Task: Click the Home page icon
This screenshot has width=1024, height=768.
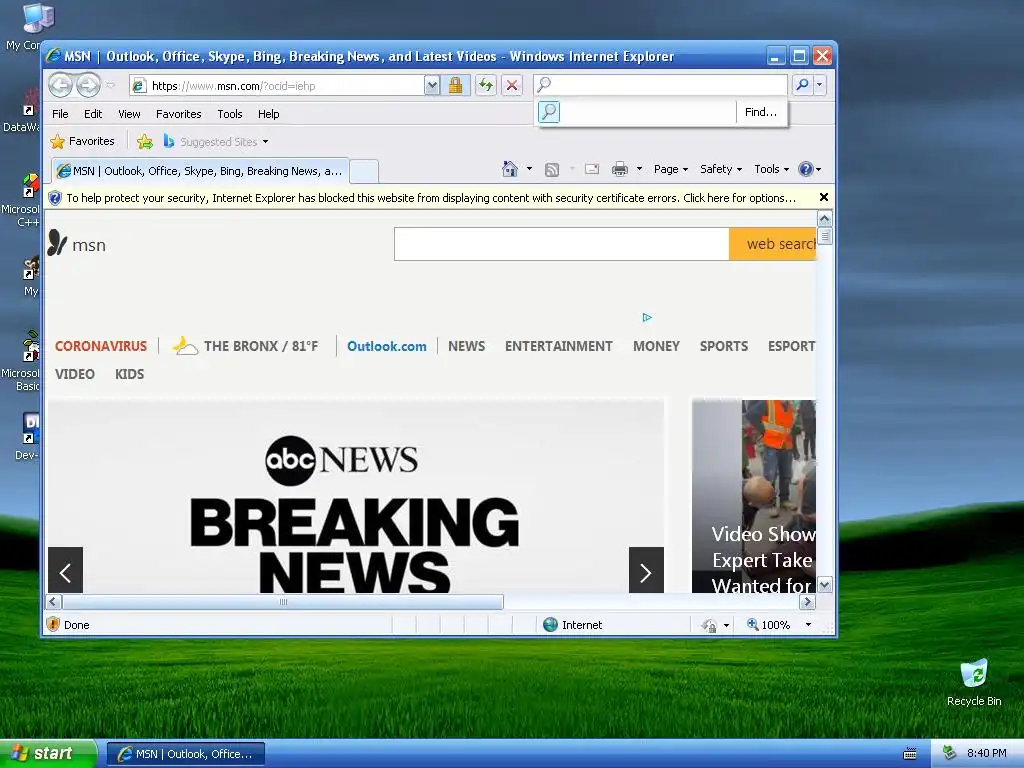Action: (510, 169)
